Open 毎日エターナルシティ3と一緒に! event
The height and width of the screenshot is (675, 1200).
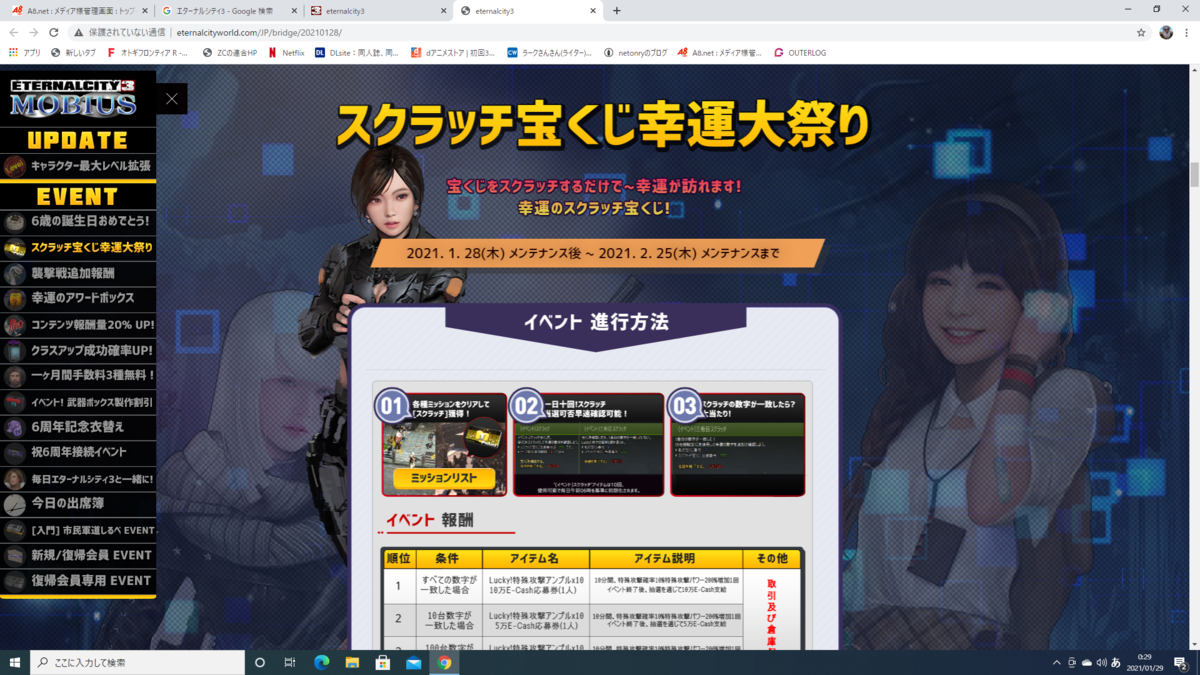[x=78, y=479]
